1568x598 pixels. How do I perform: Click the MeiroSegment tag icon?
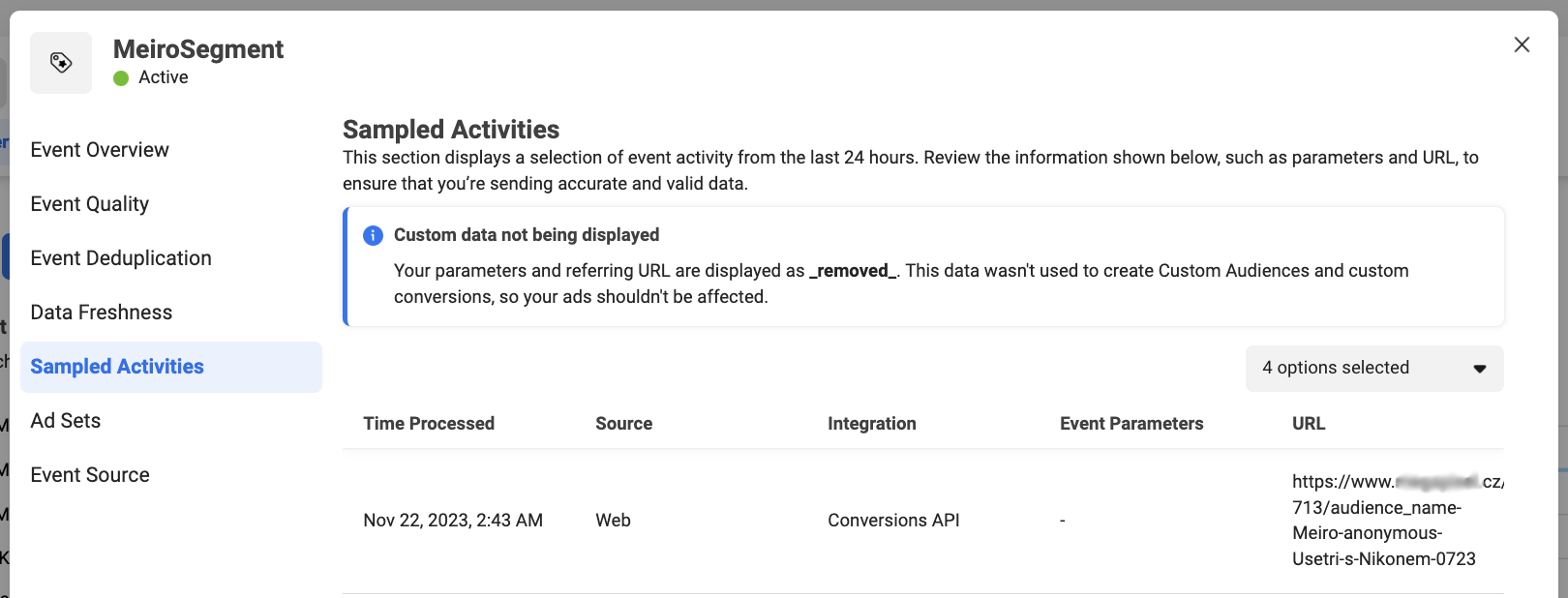point(61,63)
